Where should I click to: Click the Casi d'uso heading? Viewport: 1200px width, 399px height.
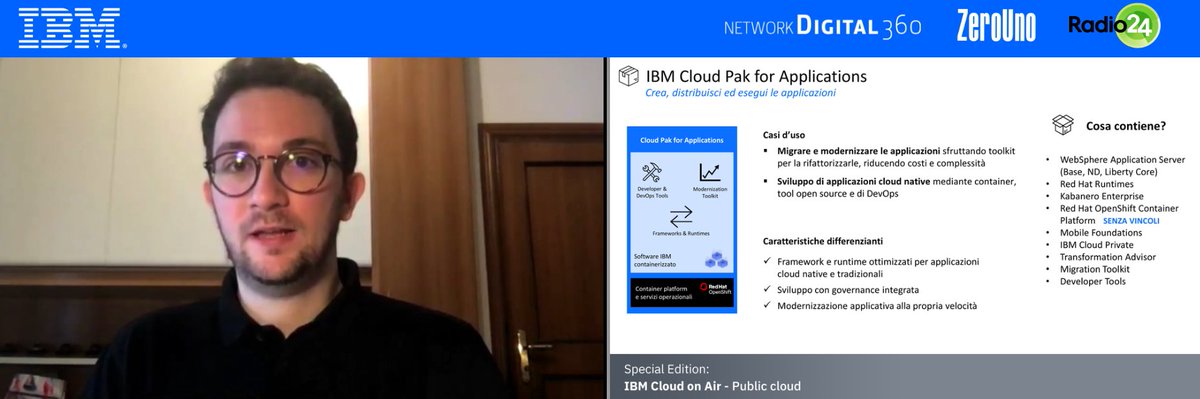[784, 134]
